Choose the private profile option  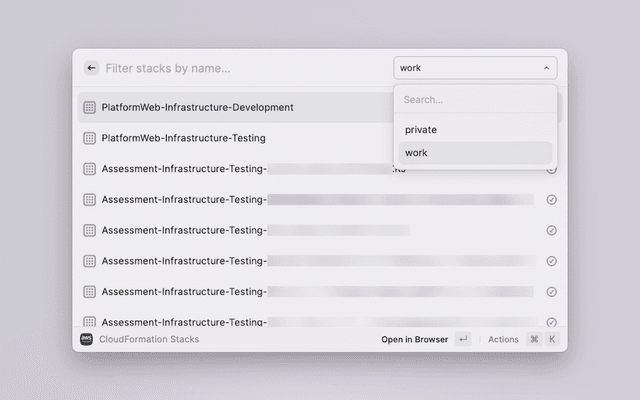coord(421,129)
